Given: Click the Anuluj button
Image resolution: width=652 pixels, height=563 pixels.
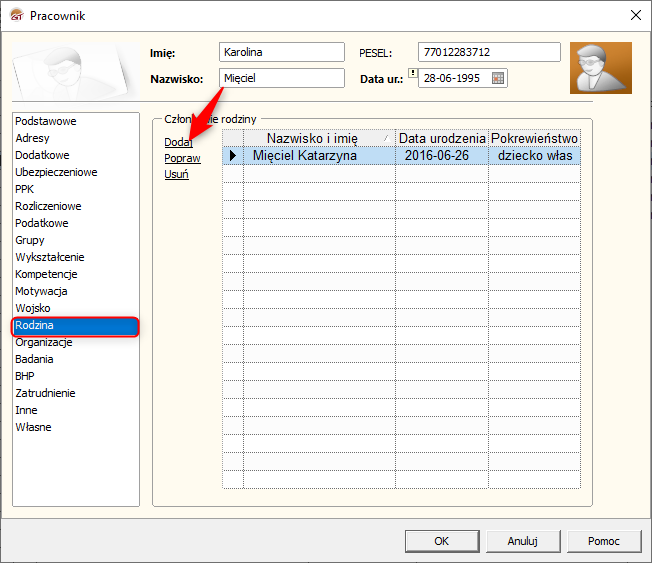Looking at the screenshot, I should coord(523,541).
